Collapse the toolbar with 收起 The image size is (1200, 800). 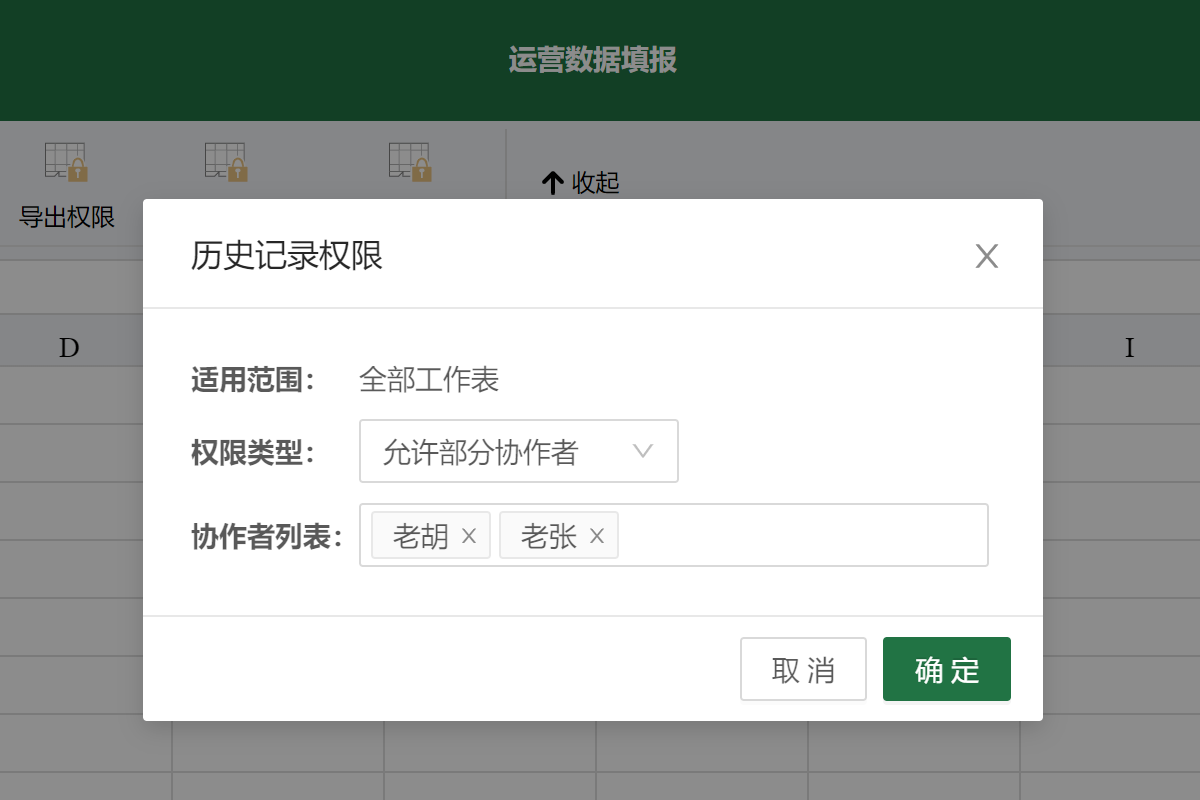pos(581,182)
